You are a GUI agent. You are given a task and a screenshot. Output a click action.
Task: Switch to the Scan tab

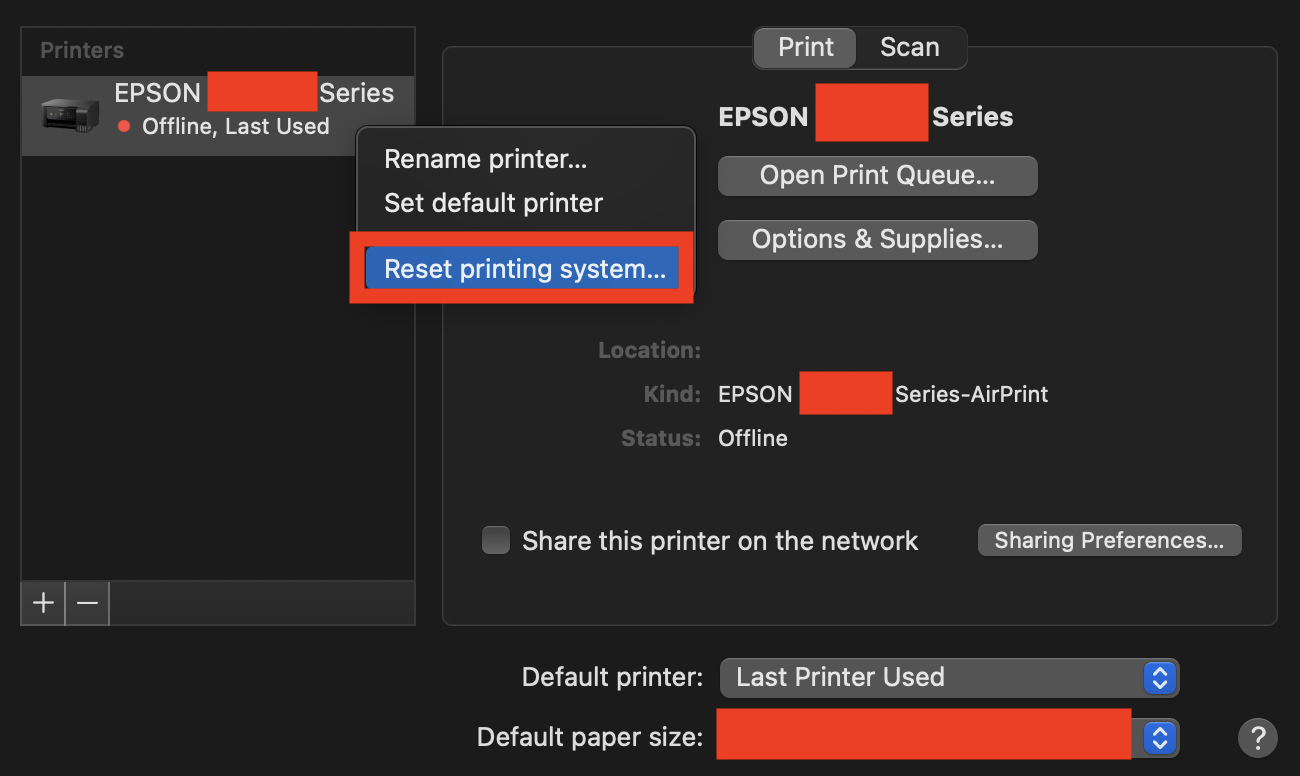[910, 47]
